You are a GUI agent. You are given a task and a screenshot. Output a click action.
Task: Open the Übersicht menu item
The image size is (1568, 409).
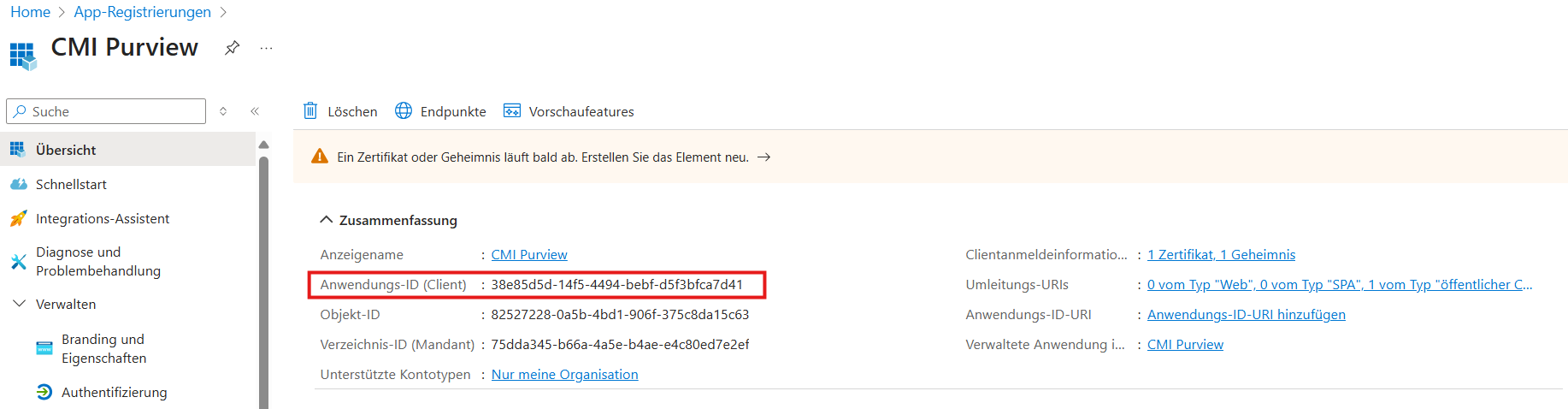pos(66,150)
